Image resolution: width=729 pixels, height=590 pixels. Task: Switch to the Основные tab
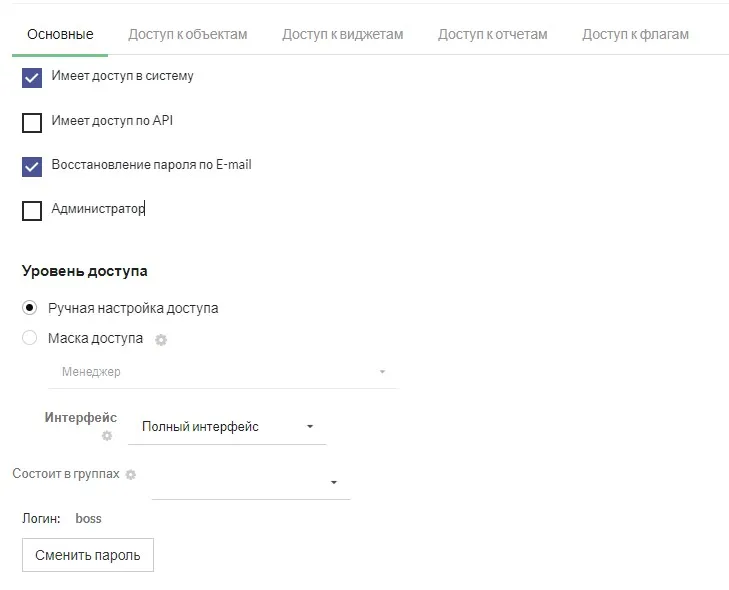60,34
